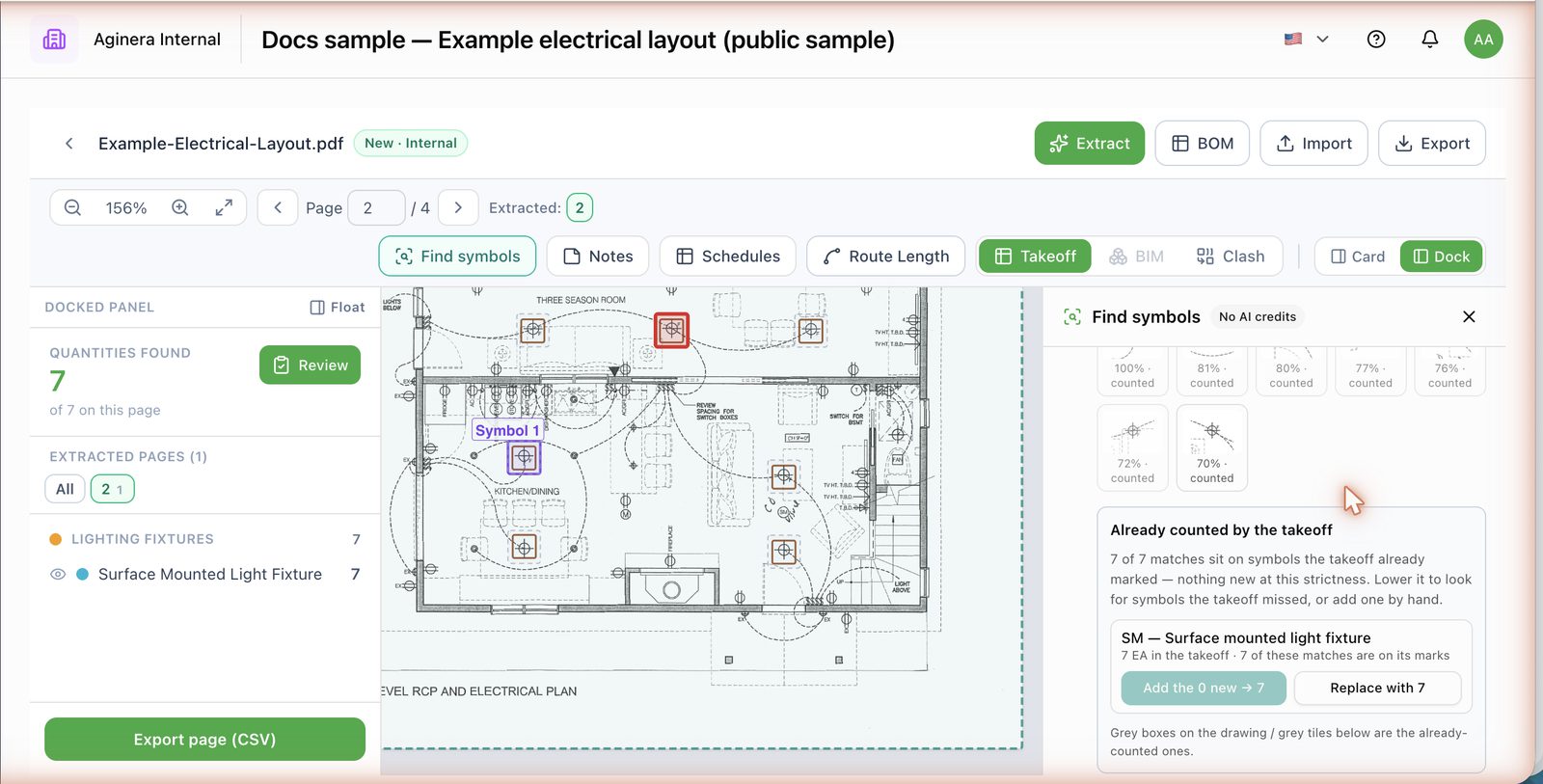Open the language flag dropdown

click(x=1307, y=40)
